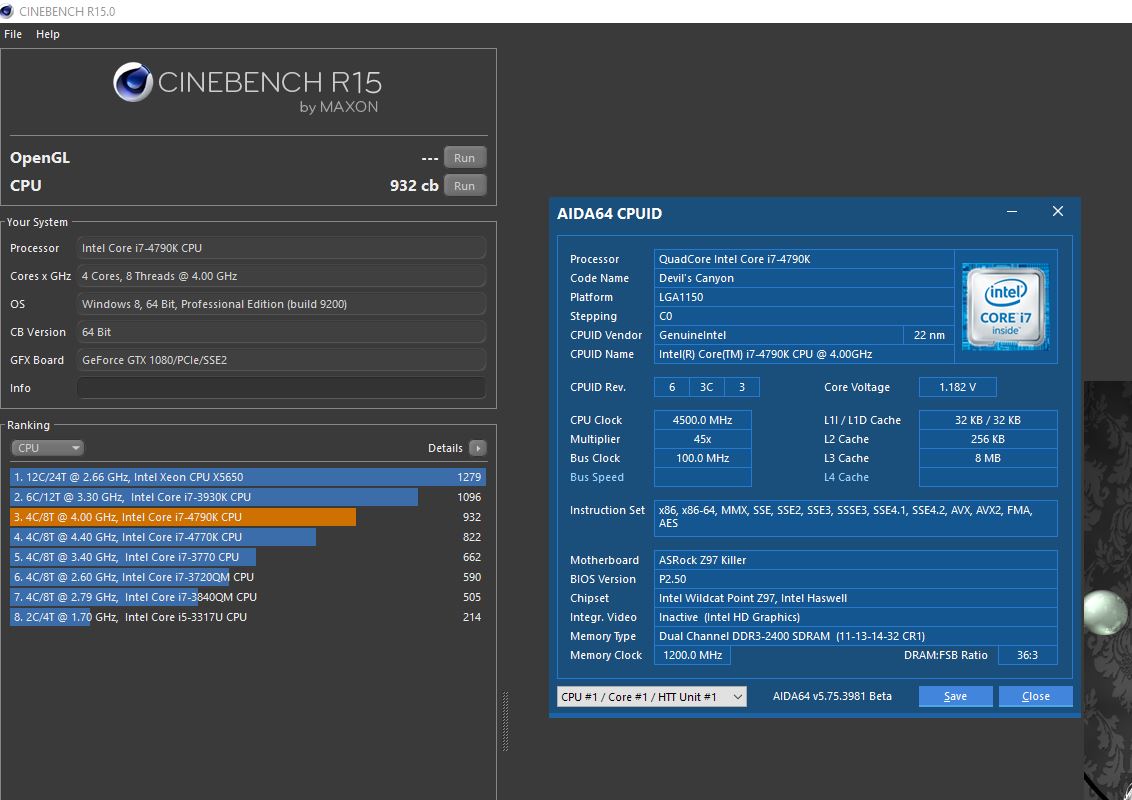The width and height of the screenshot is (1132, 800).
Task: Click the GFX Board GeForce GTX 1080 field
Action: [x=281, y=360]
